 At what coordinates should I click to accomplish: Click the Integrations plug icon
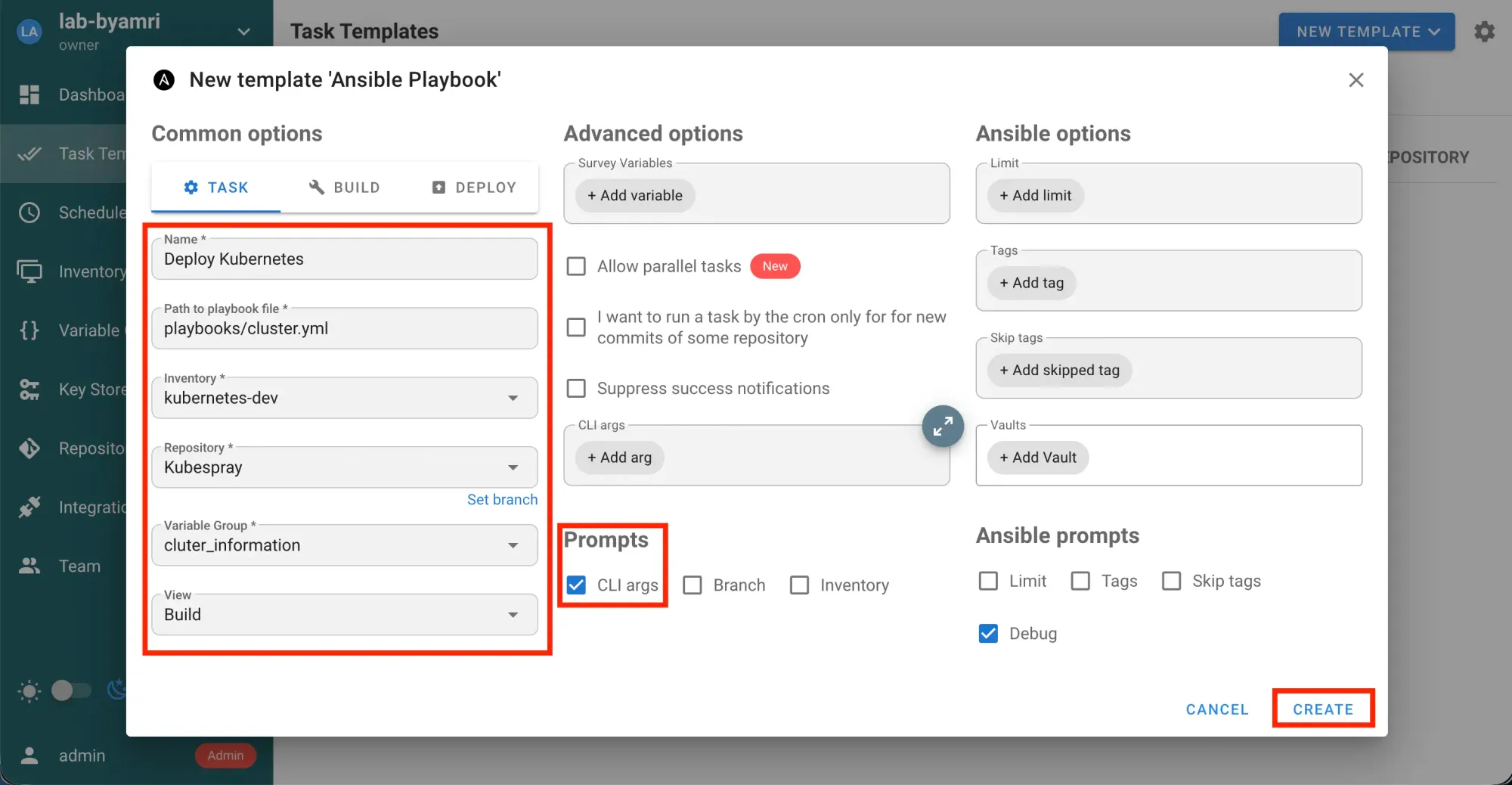29,507
